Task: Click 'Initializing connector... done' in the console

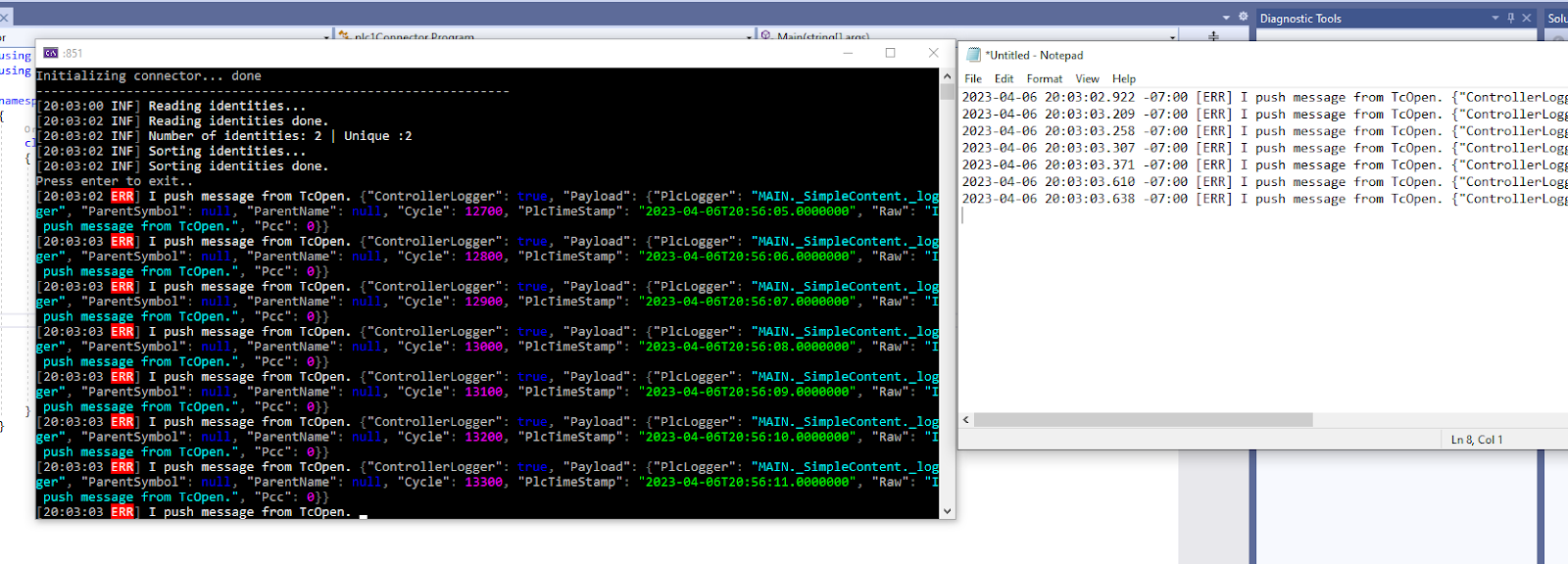Action: [149, 75]
